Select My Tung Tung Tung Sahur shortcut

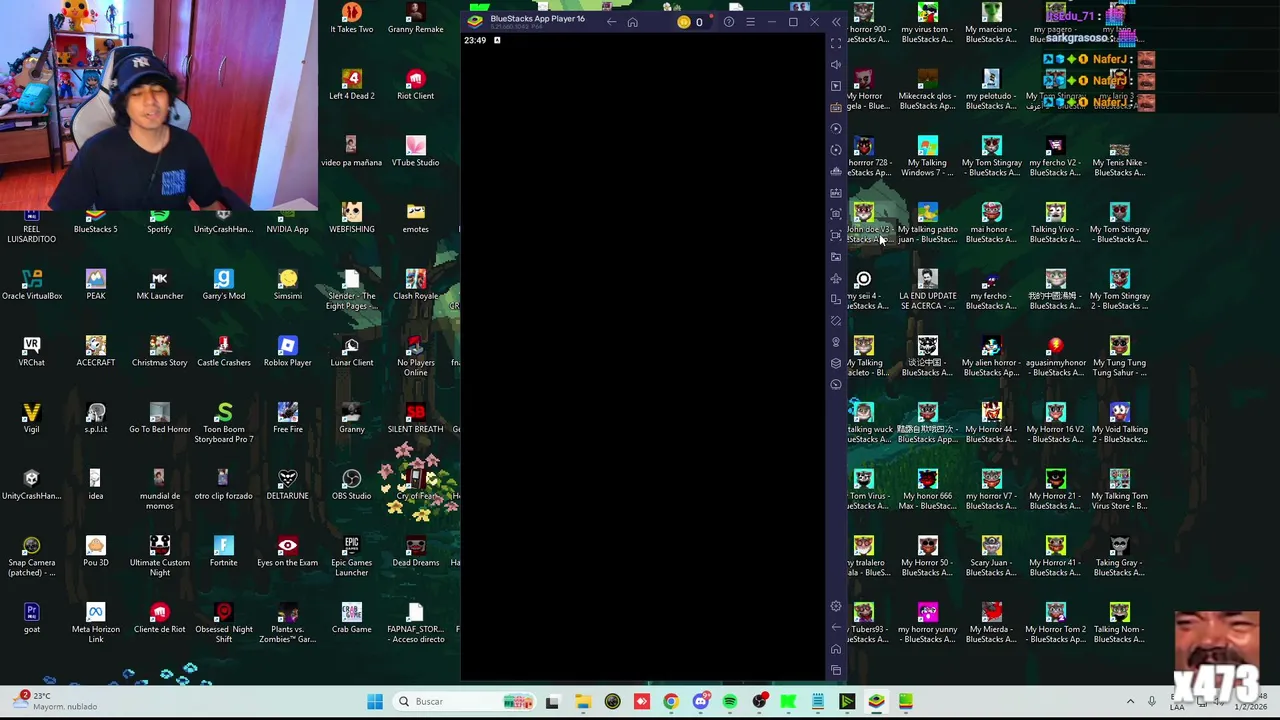point(1119,356)
